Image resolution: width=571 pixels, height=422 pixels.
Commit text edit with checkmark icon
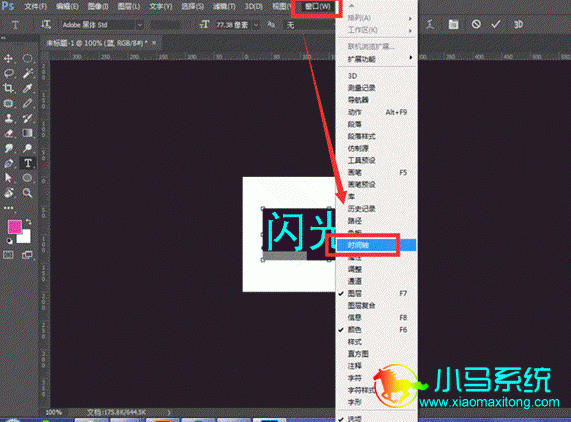[x=495, y=24]
